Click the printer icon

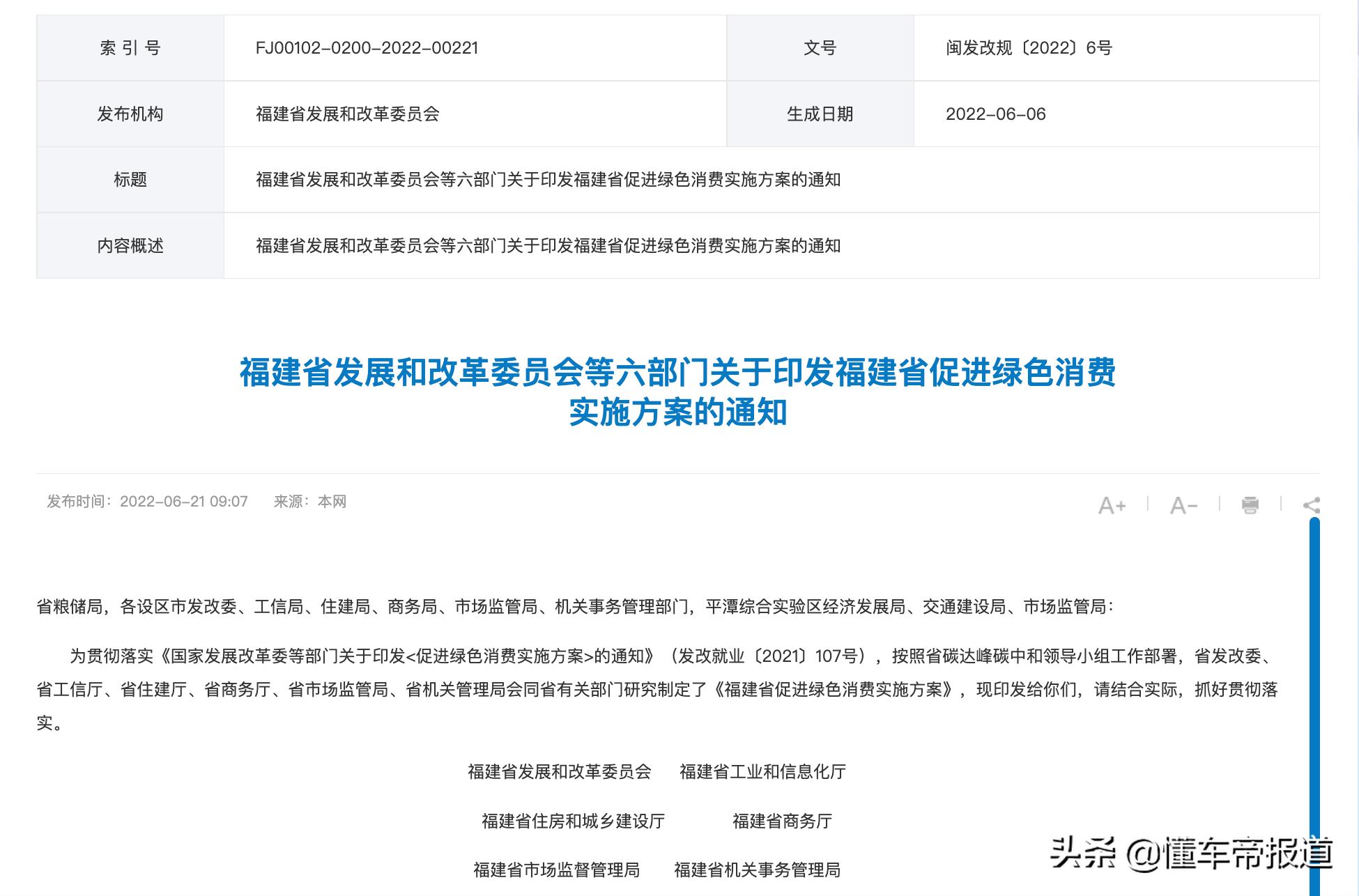click(x=1250, y=505)
